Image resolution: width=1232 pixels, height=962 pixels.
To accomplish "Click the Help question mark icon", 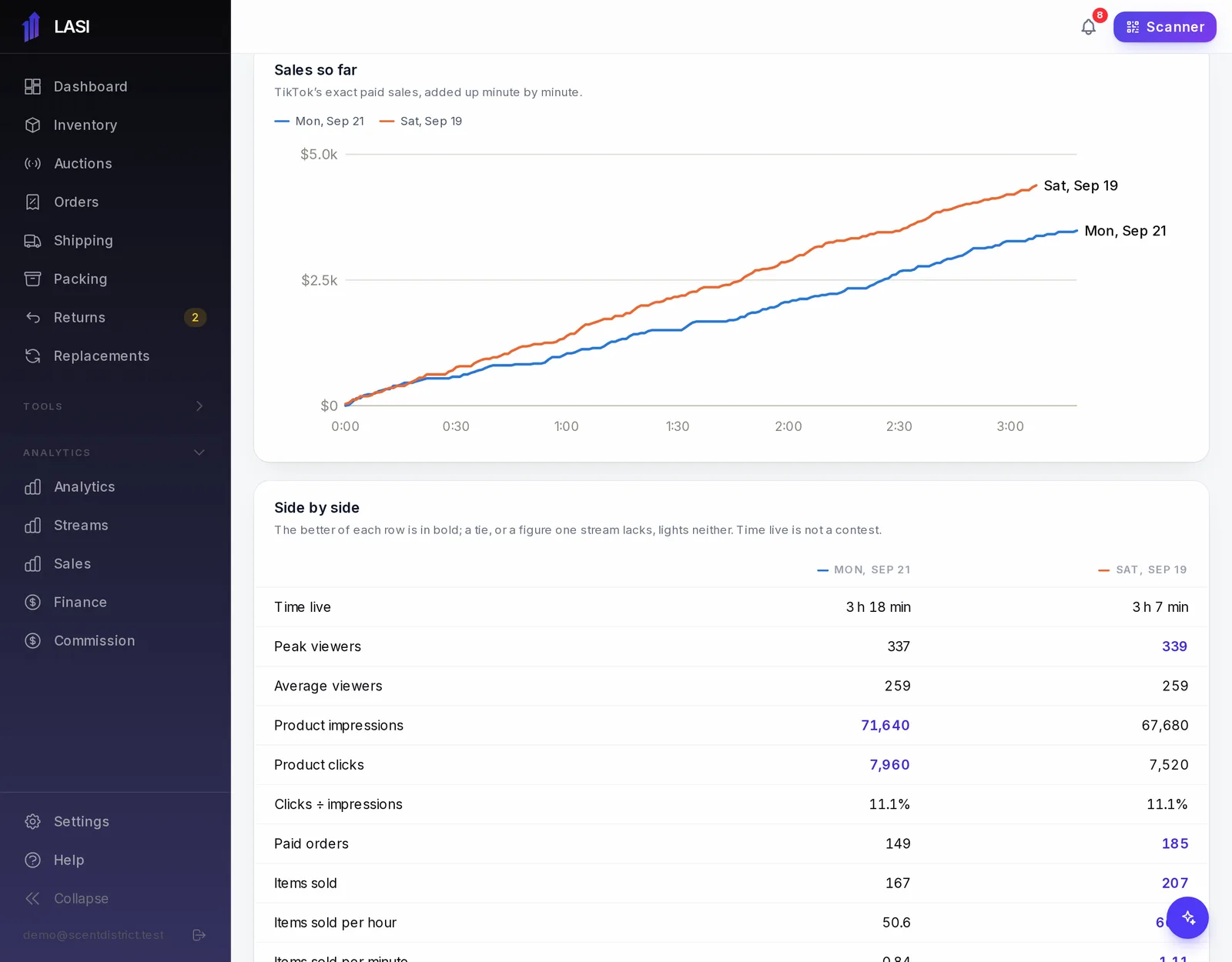I will 32,860.
